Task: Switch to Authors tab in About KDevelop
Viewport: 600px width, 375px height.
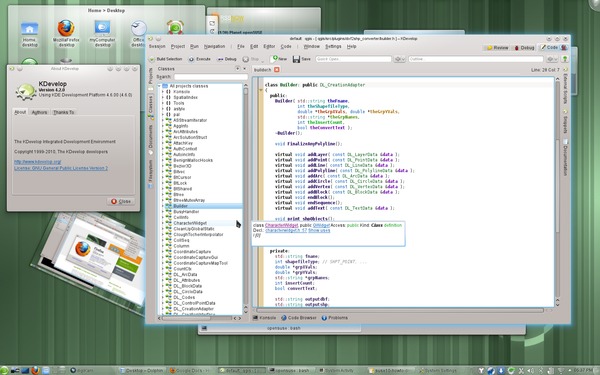Action: (x=39, y=112)
